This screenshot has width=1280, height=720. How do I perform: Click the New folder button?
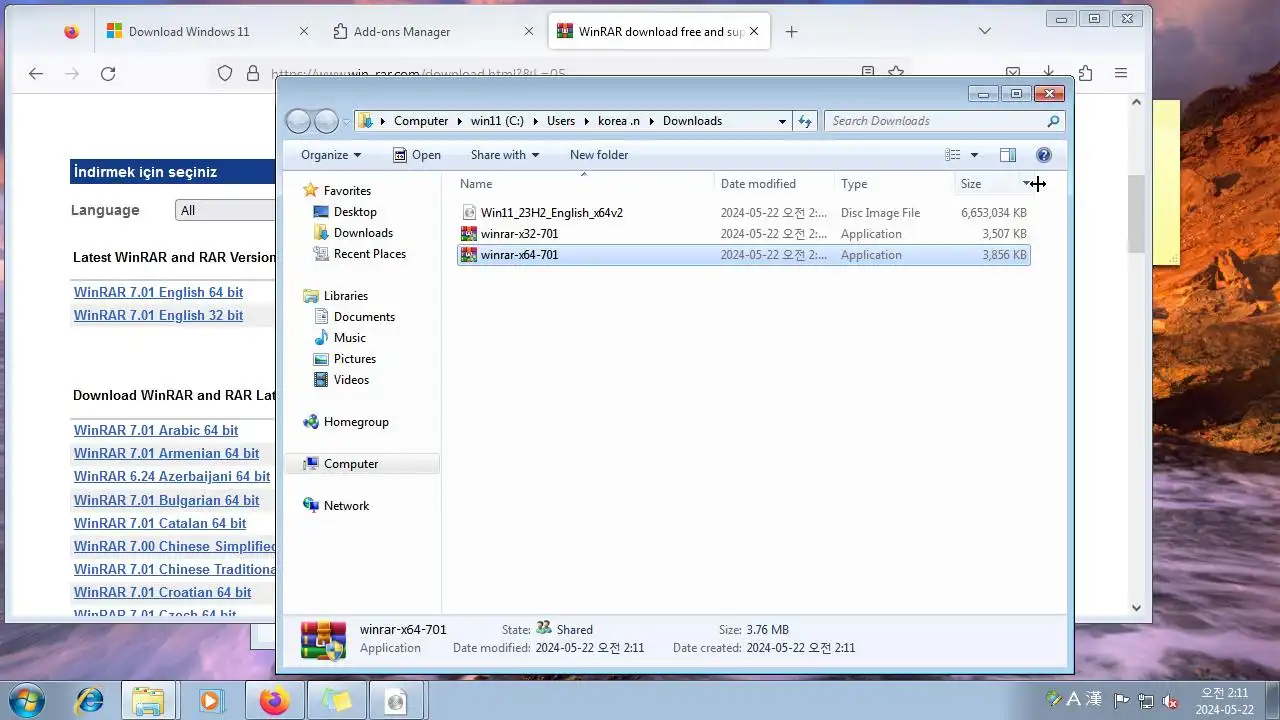point(599,155)
